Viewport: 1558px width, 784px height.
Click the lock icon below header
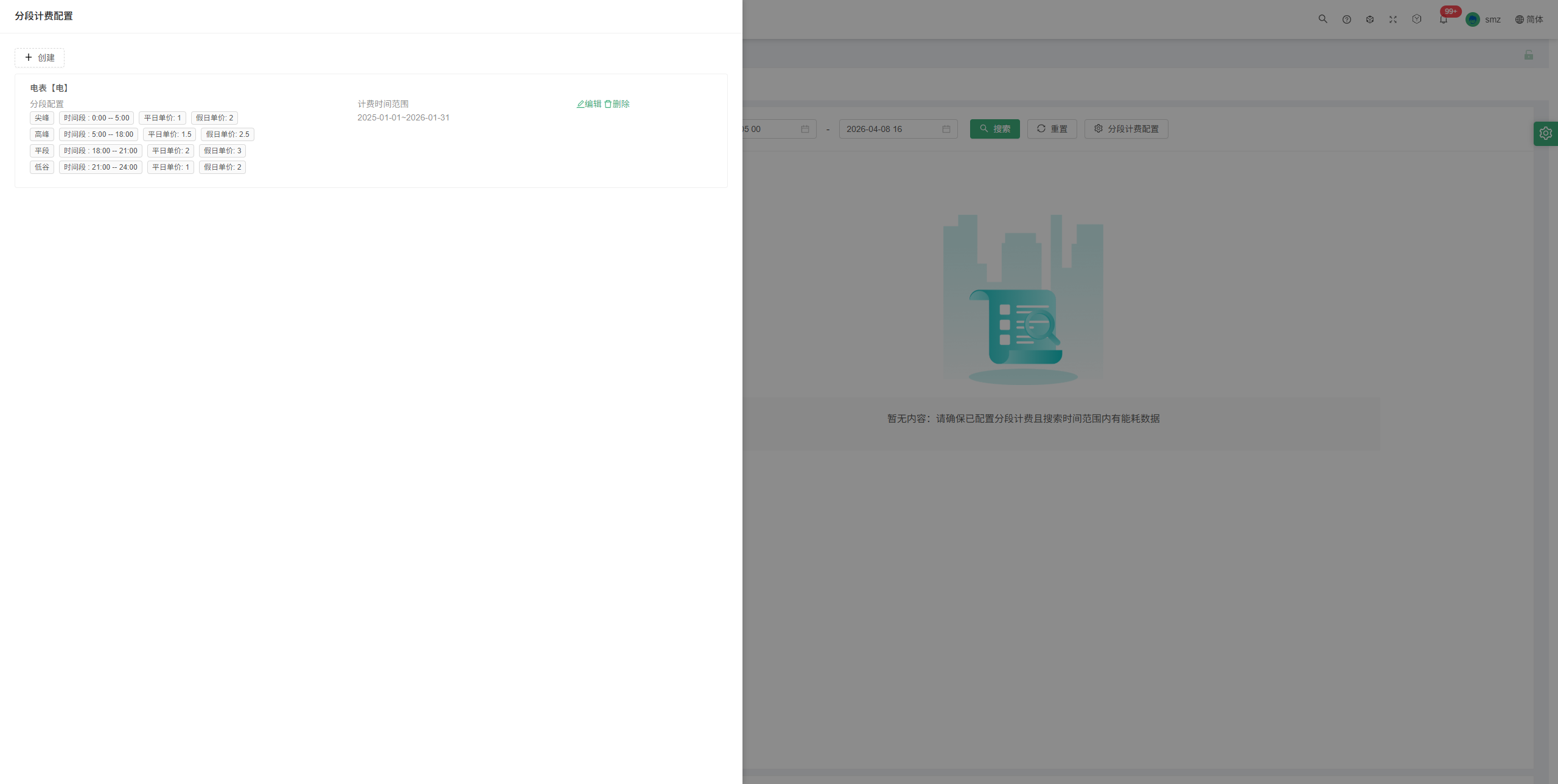click(1529, 55)
